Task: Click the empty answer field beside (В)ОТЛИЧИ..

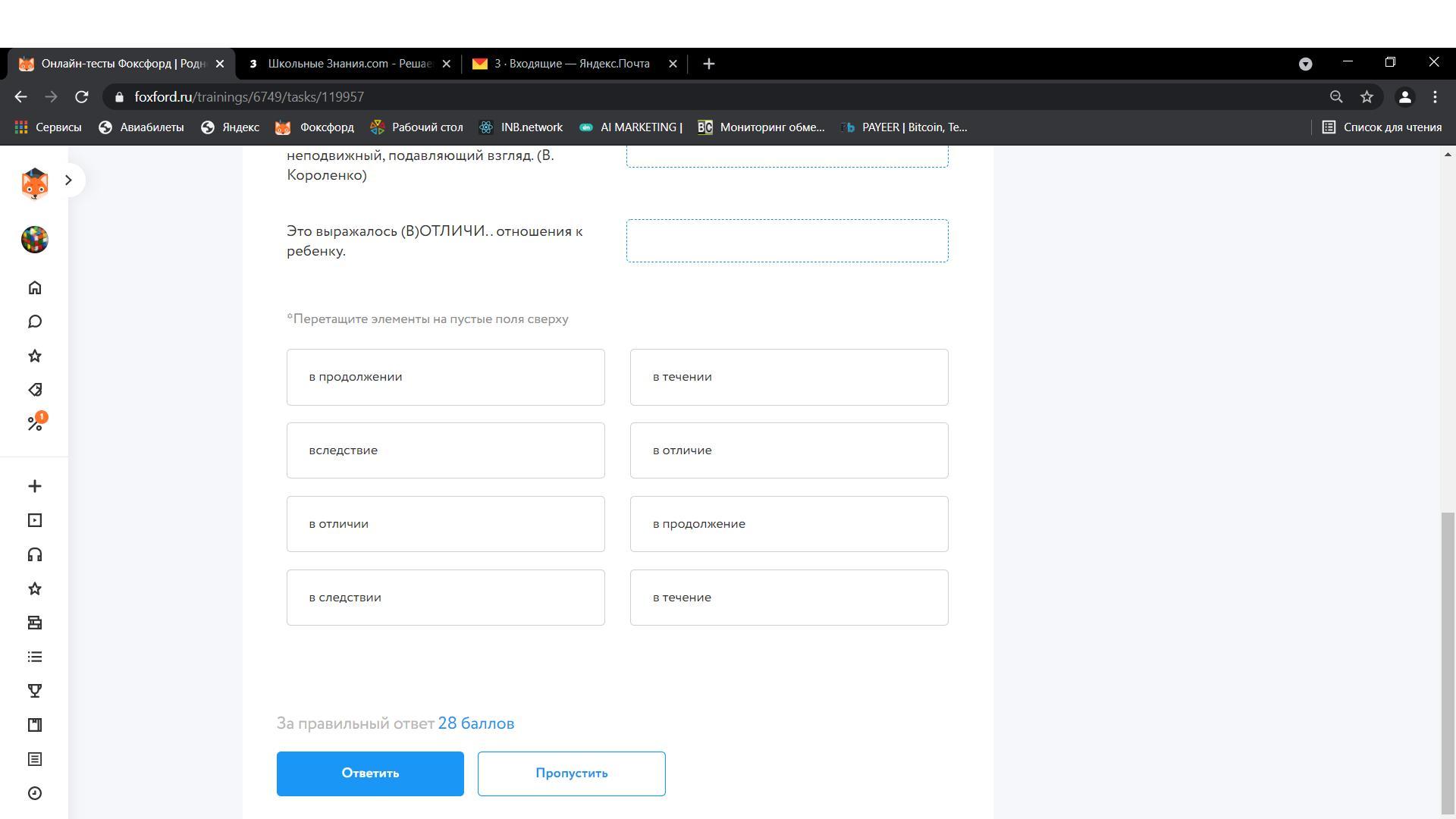Action: point(787,241)
